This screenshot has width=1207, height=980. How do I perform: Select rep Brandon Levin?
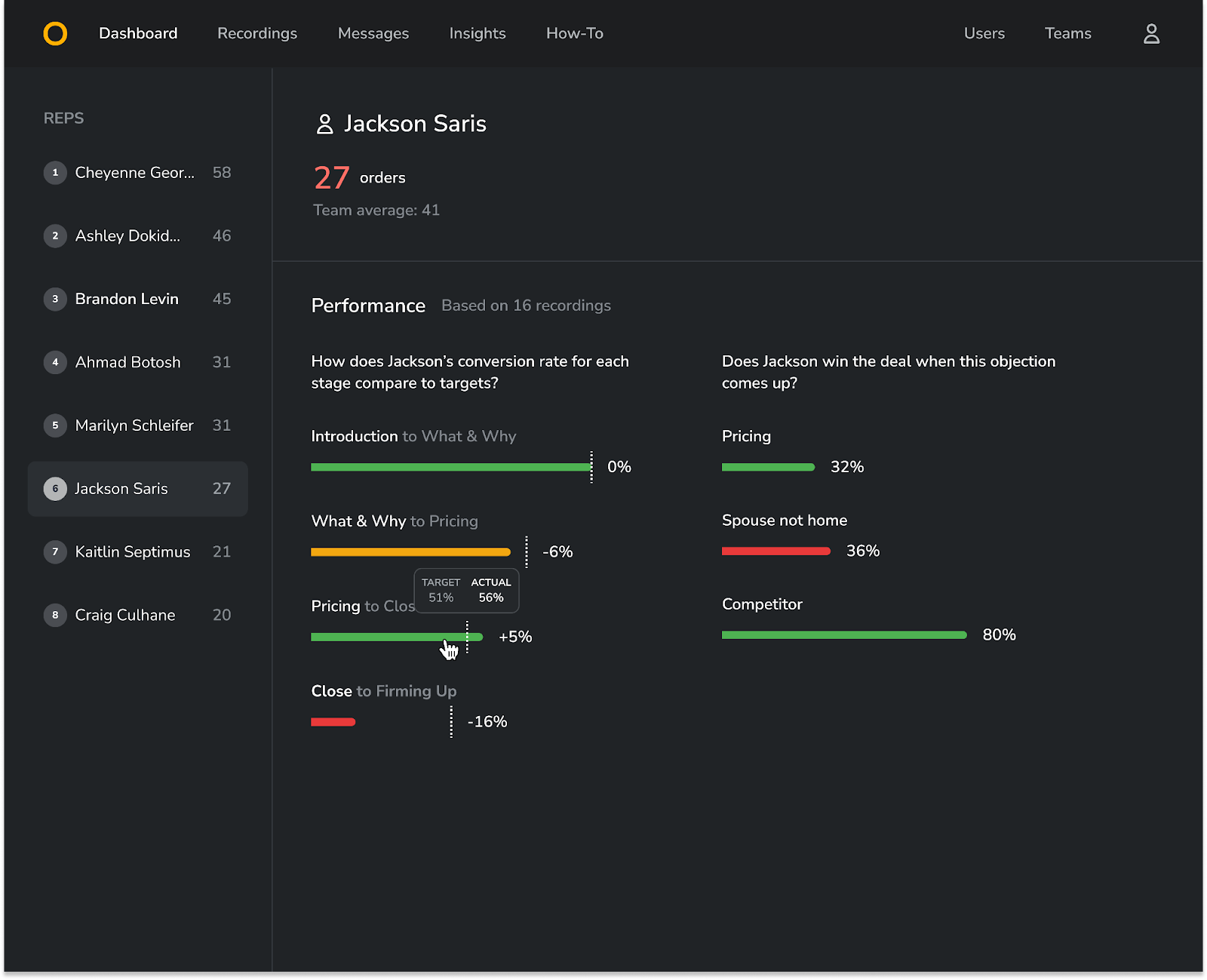137,300
